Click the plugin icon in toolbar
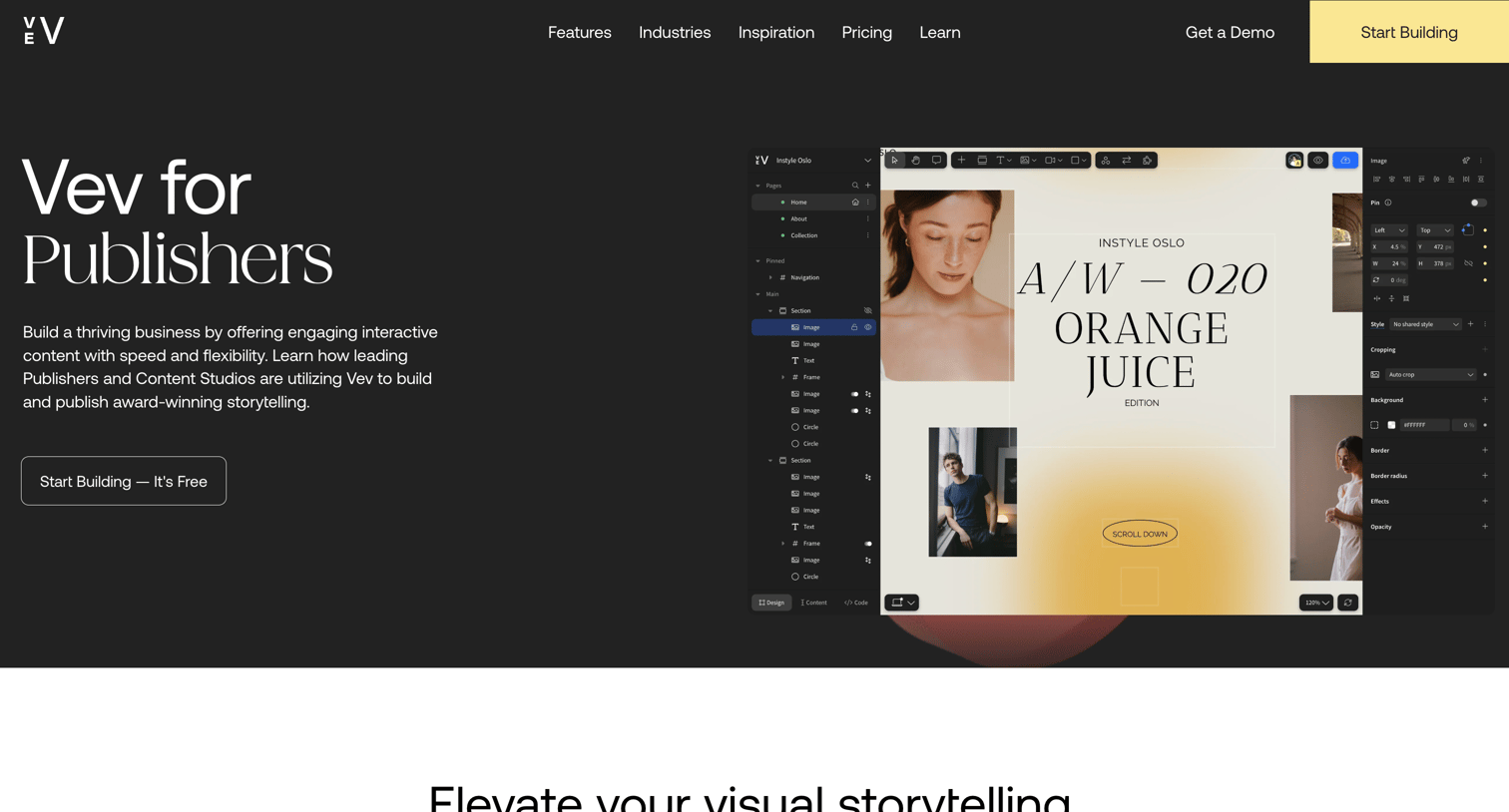 [1147, 160]
